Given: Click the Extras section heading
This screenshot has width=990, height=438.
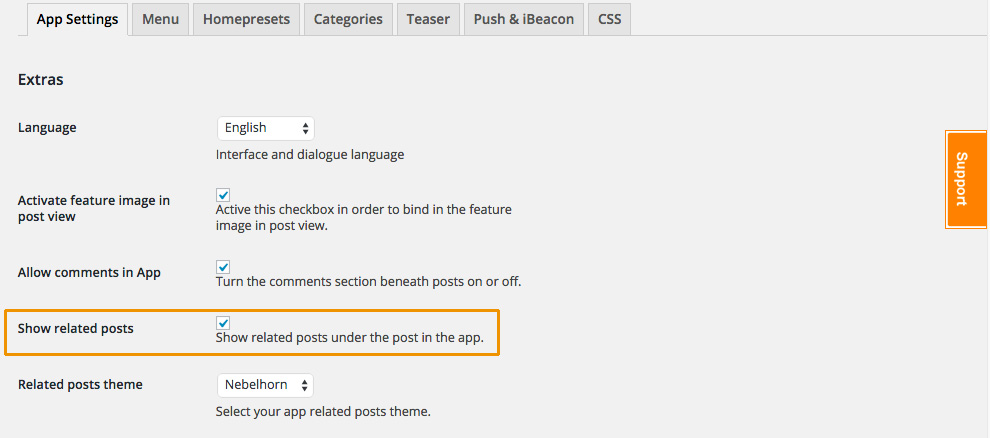Looking at the screenshot, I should pyautogui.click(x=40, y=80).
